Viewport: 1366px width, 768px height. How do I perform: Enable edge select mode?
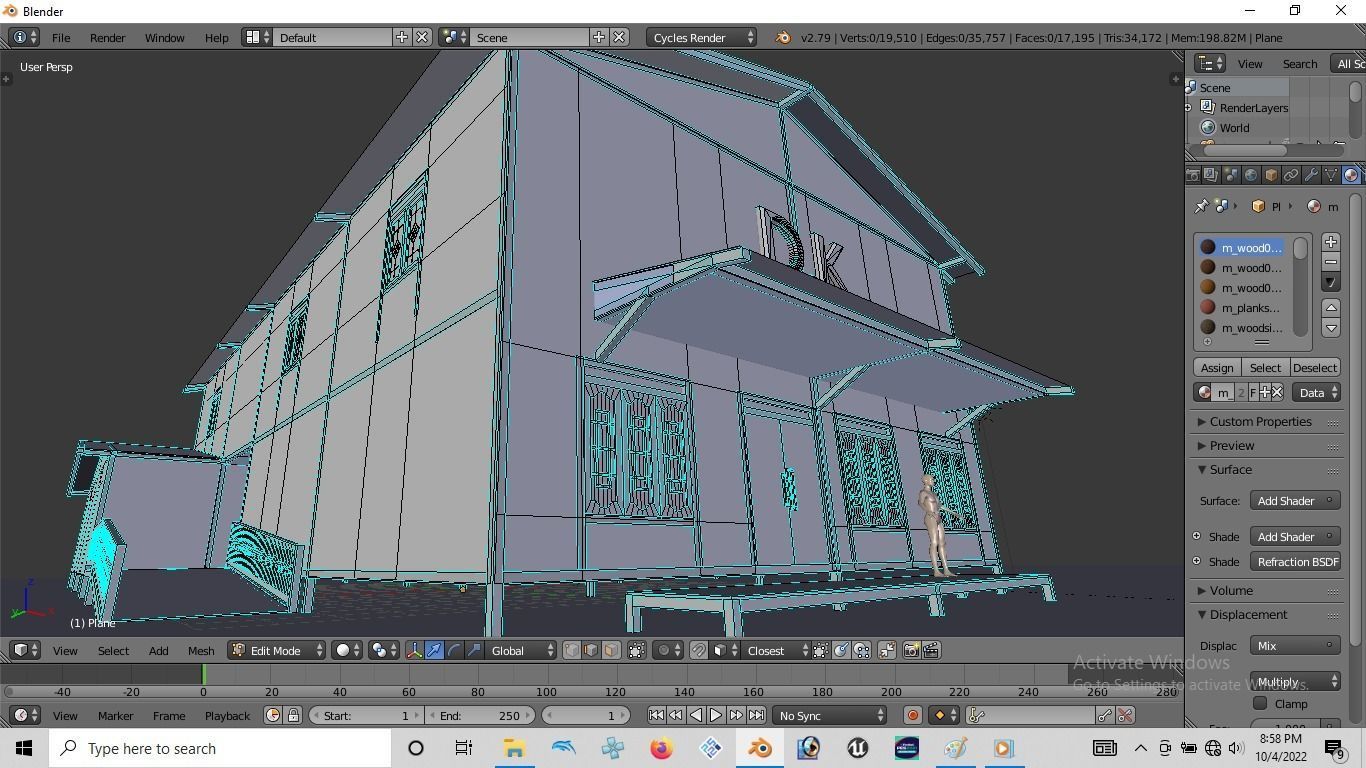[591, 651]
